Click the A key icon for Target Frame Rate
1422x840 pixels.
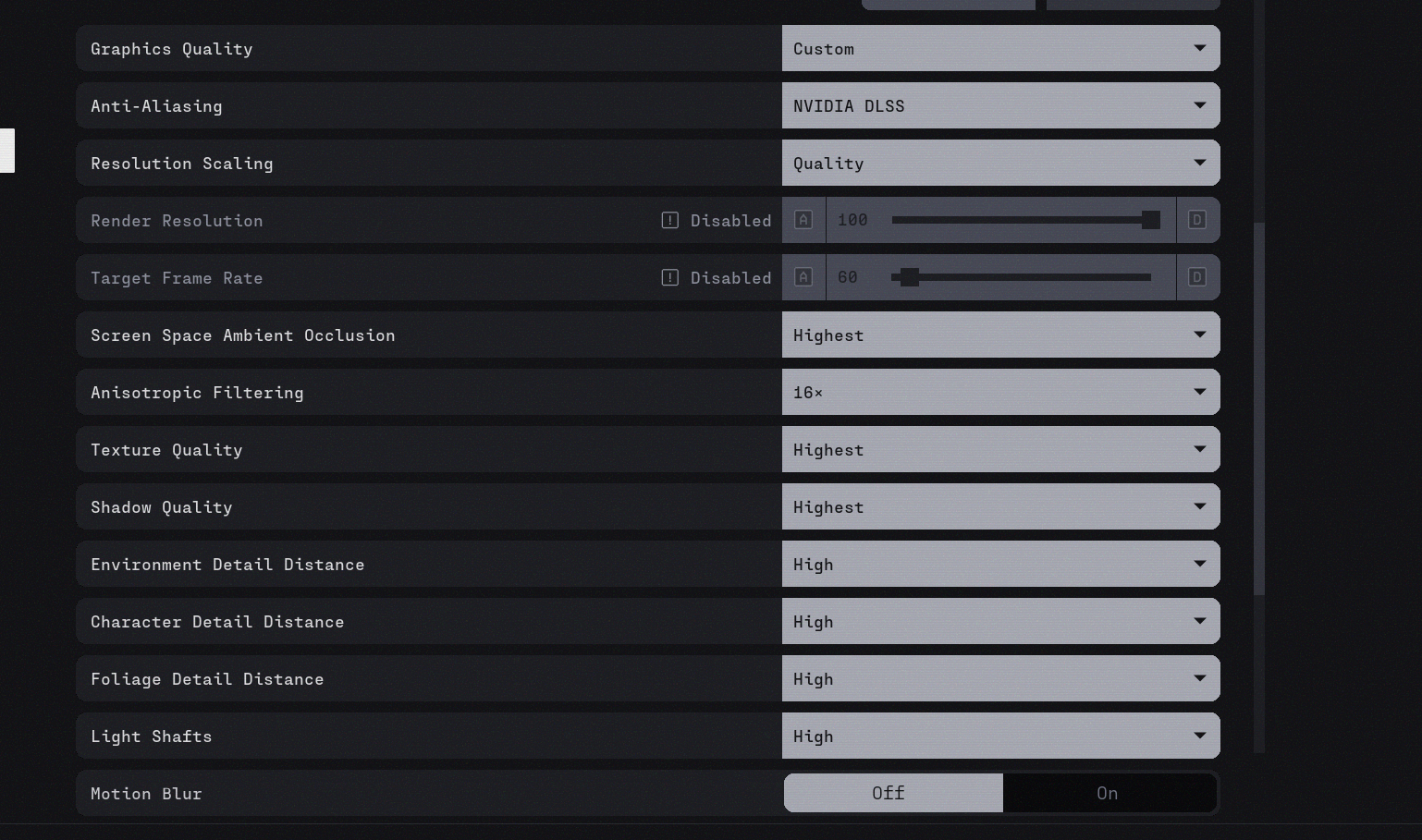click(803, 277)
